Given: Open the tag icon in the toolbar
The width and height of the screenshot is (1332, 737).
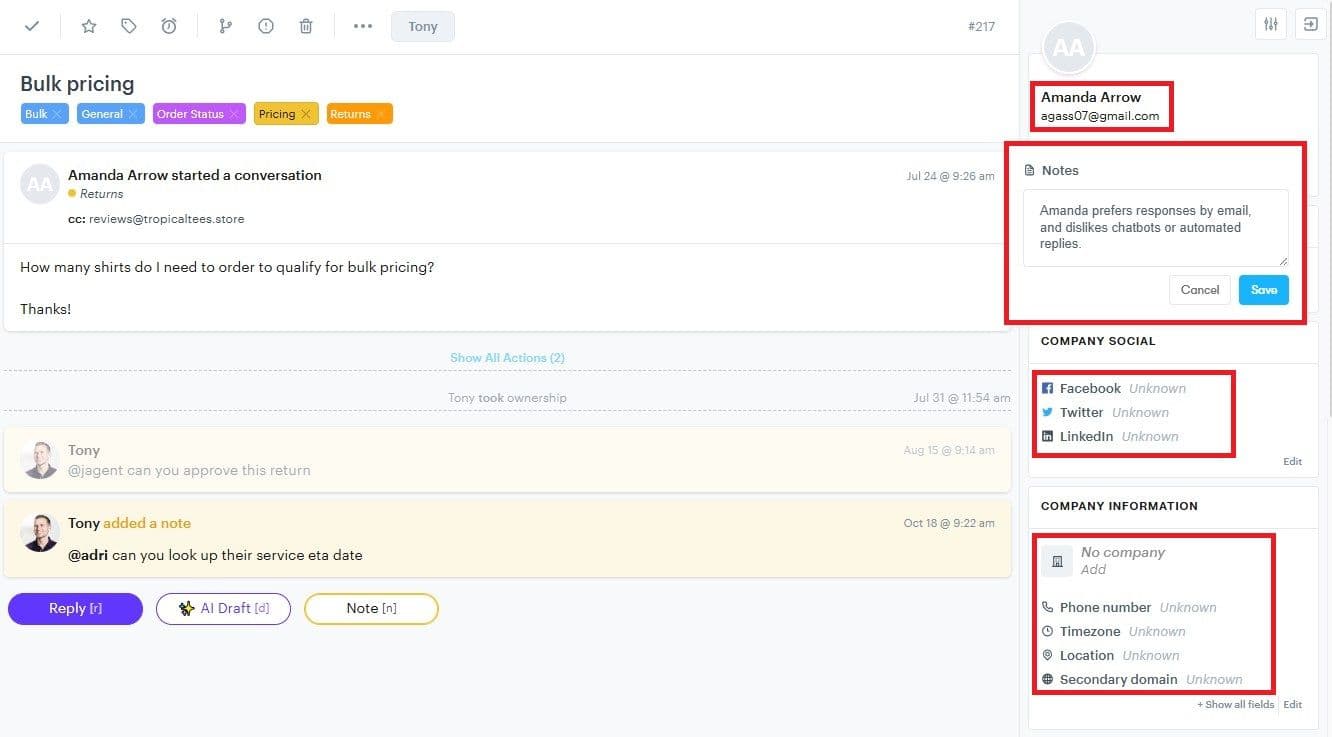Looking at the screenshot, I should coord(128,26).
